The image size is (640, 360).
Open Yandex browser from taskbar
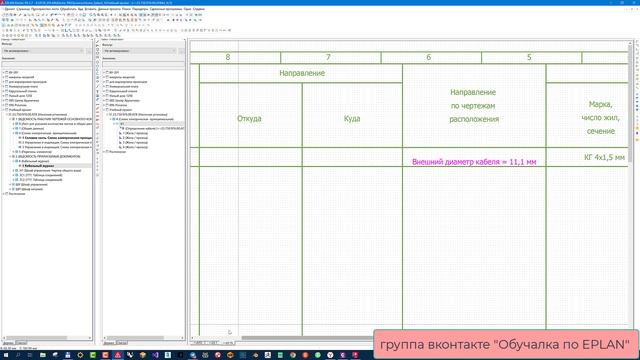[x=330, y=355]
